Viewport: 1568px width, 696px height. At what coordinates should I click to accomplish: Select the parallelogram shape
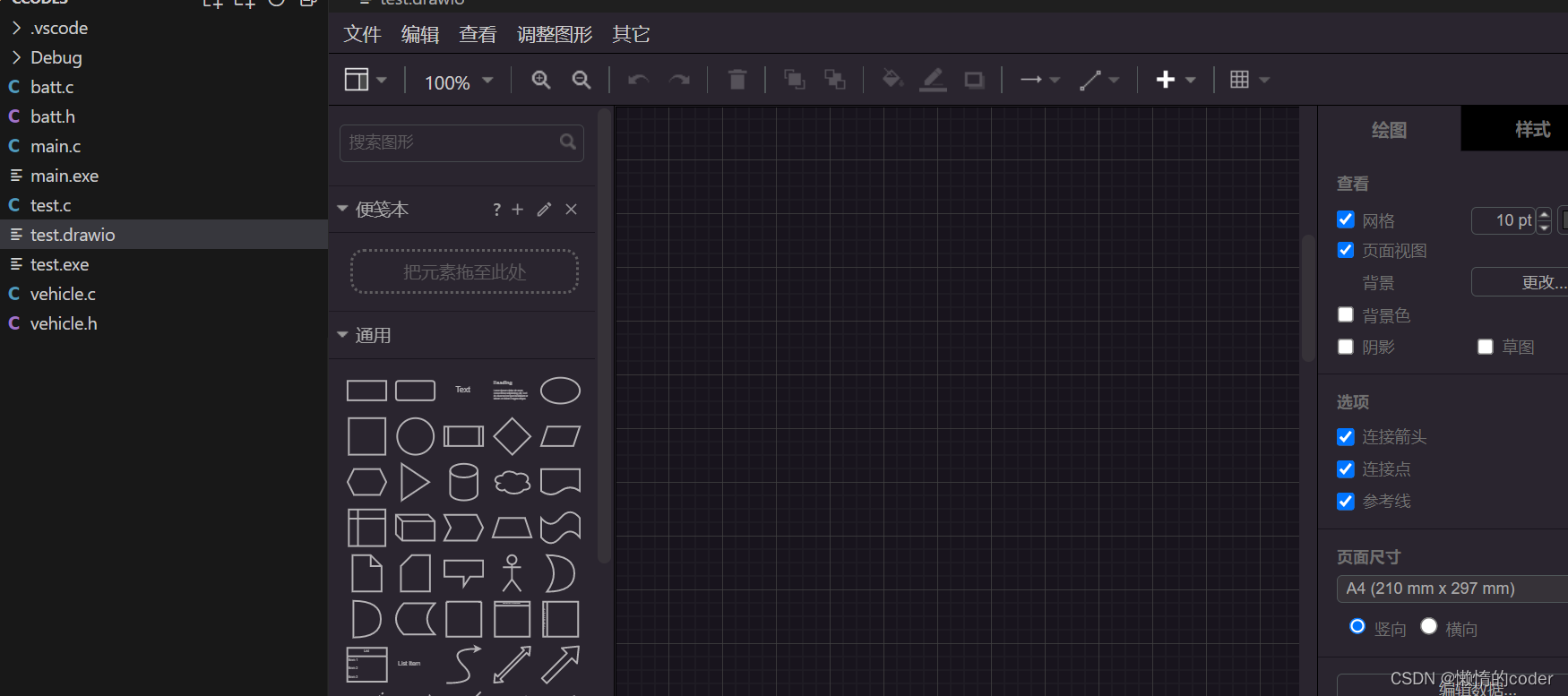pos(561,436)
